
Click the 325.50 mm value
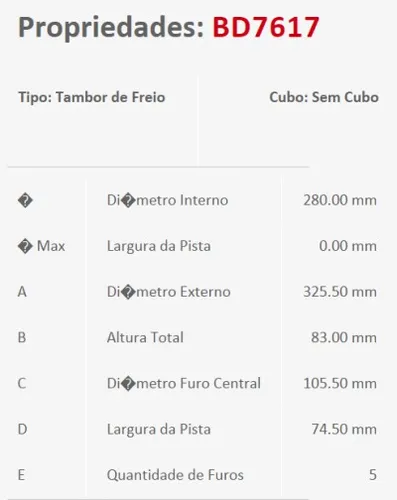tap(340, 292)
